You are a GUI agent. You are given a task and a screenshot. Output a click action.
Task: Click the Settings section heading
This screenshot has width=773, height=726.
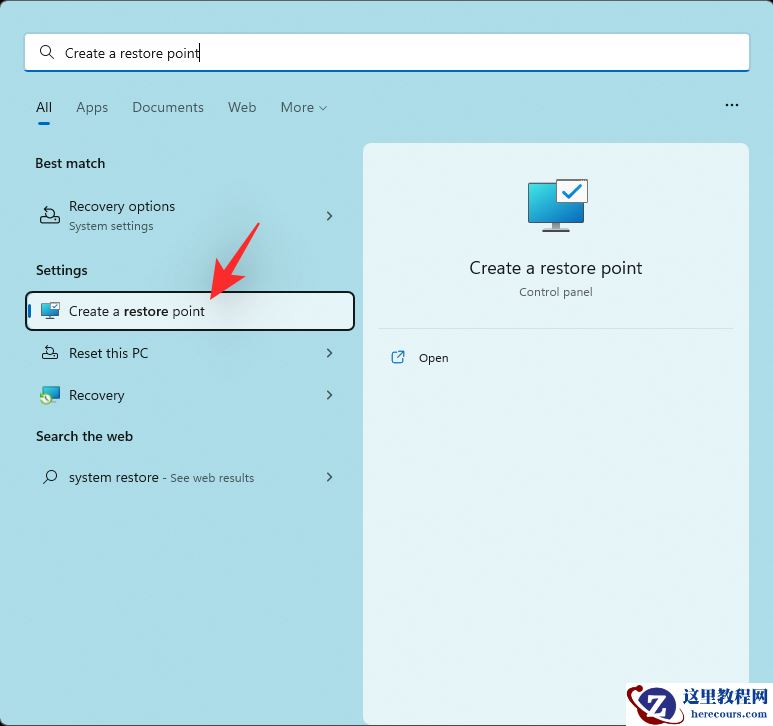point(62,270)
